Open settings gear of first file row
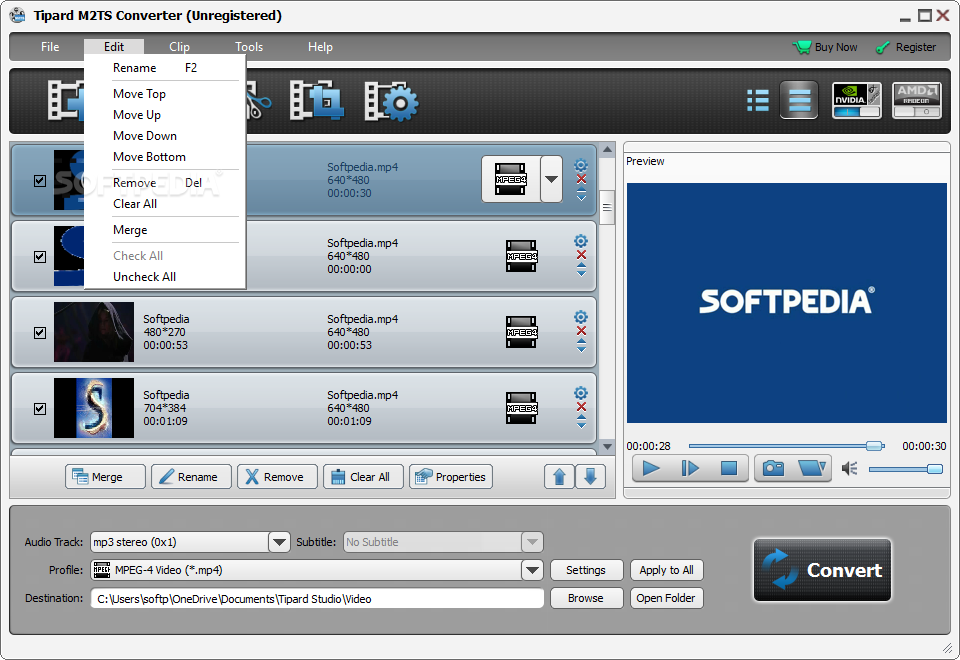This screenshot has height=660, width=960. 581,165
